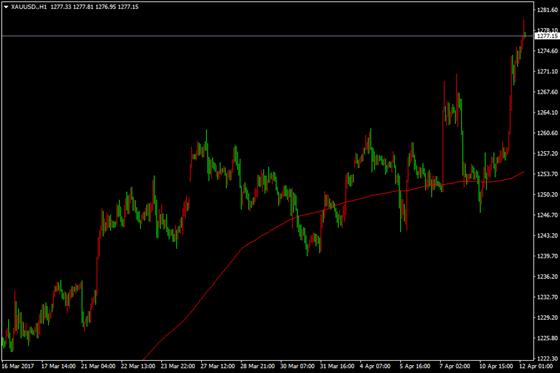560x373 pixels.
Task: Click the 7 Apr 02:00 time label
Action: tap(456, 366)
